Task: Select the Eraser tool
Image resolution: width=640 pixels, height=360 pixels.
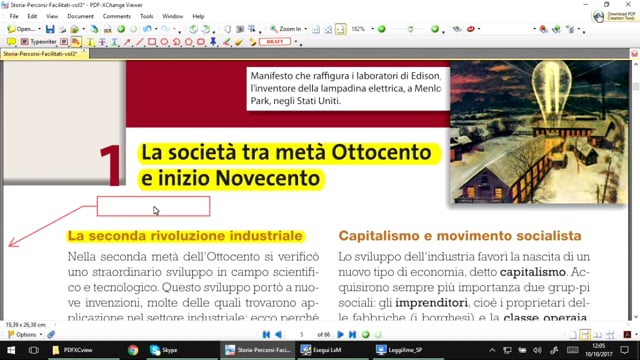Action: (x=239, y=42)
